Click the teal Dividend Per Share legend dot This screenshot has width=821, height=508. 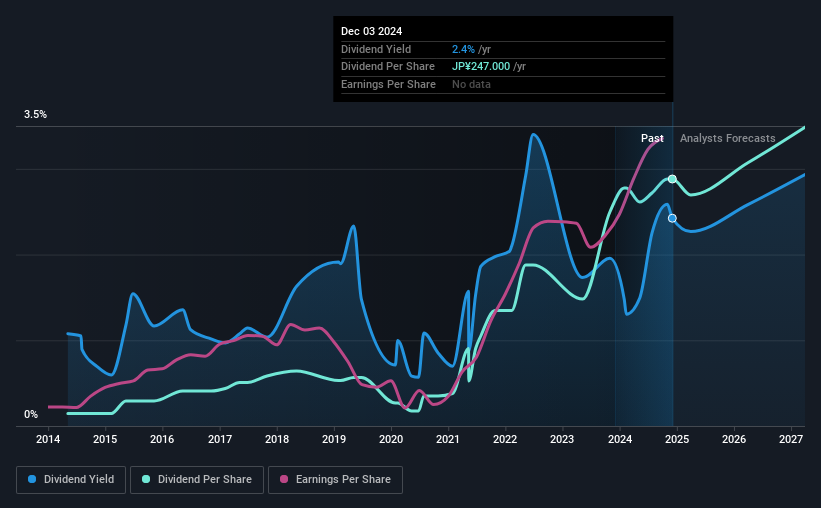pos(146,479)
